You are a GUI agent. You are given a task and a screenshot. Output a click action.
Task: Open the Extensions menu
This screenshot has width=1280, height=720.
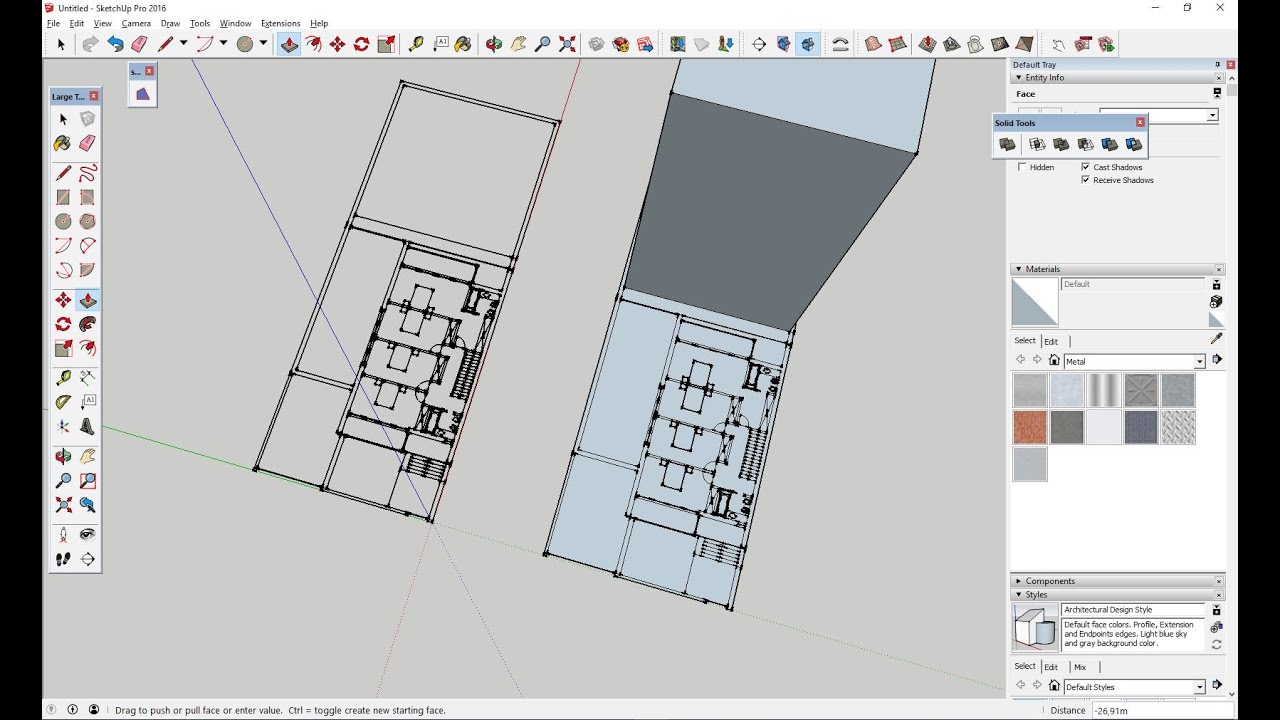click(280, 23)
